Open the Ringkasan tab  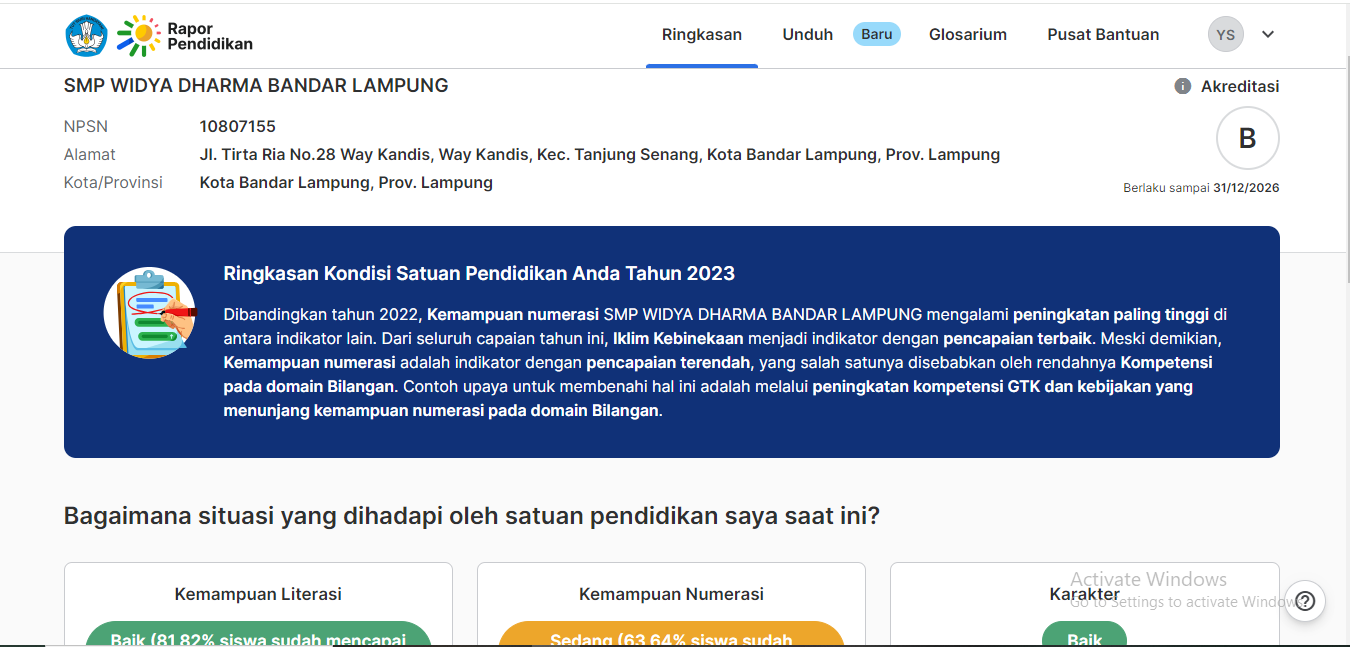(702, 35)
